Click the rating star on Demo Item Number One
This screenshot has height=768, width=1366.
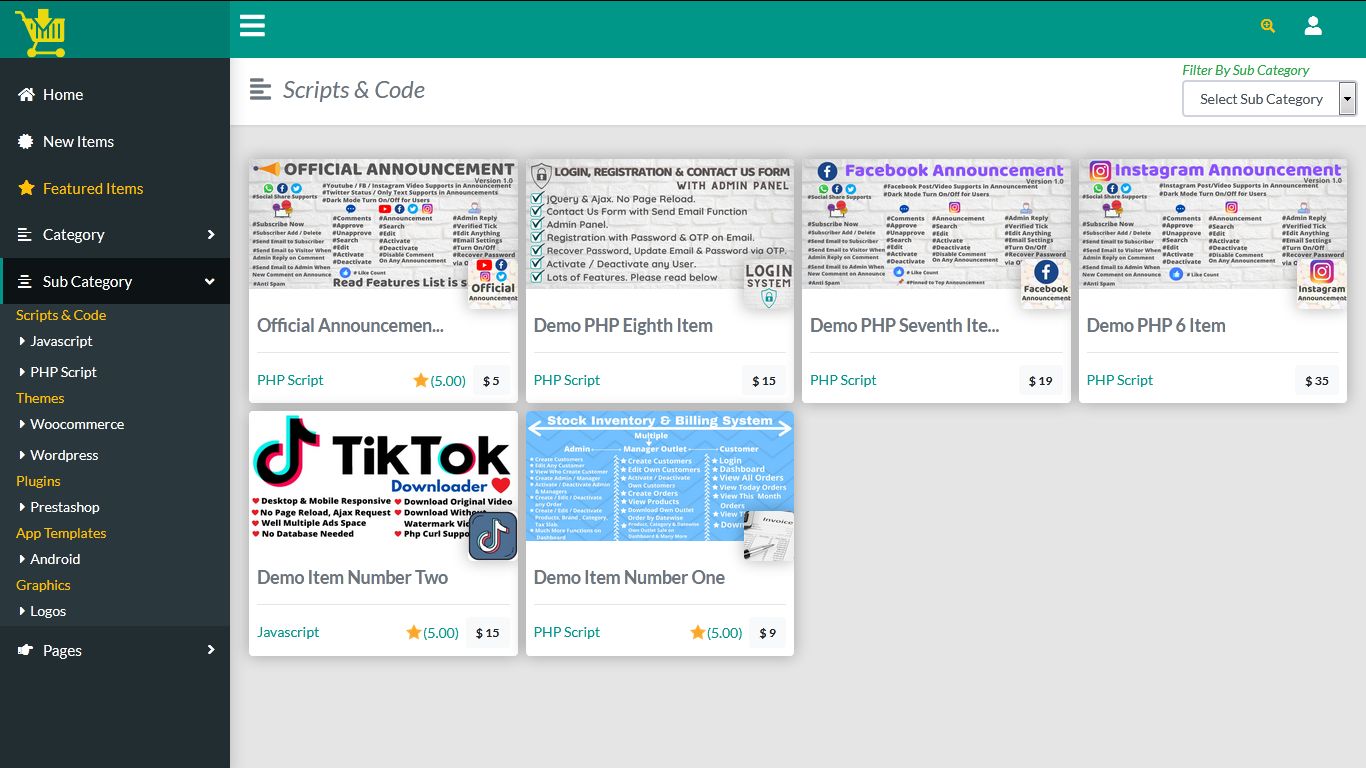[x=698, y=632]
